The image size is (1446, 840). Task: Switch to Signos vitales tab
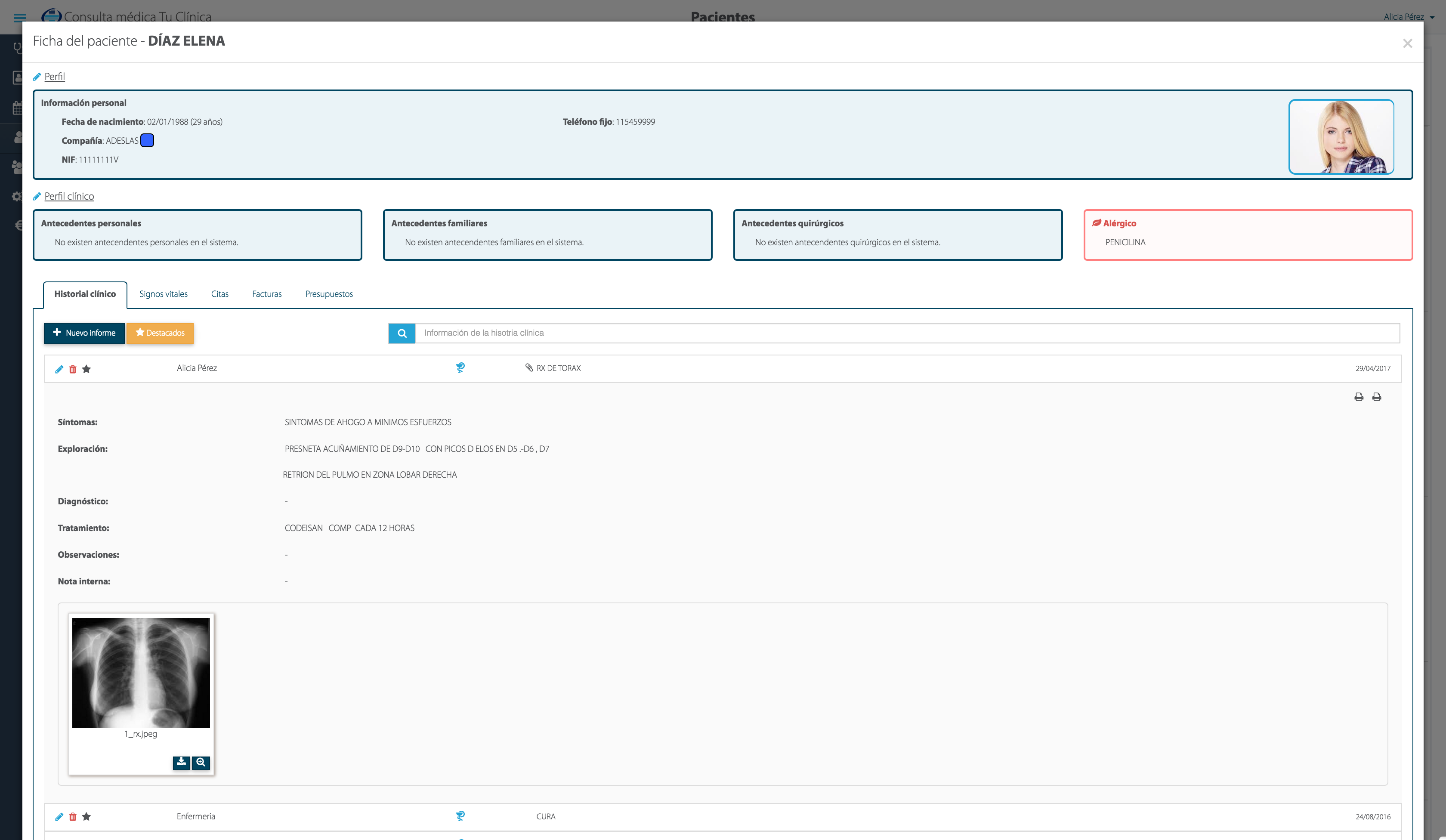tap(164, 294)
